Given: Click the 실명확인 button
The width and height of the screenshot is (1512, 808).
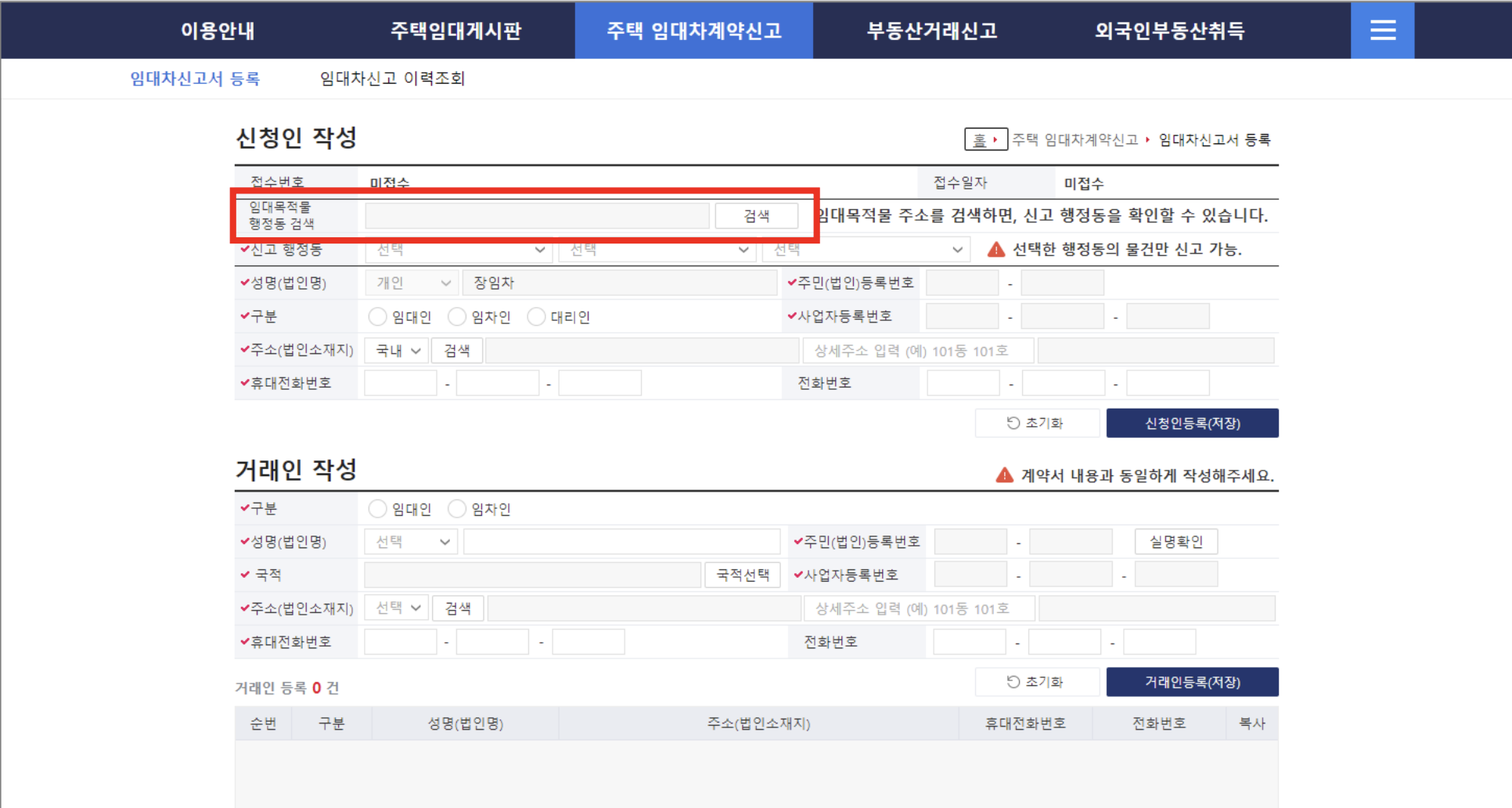Looking at the screenshot, I should (1175, 541).
